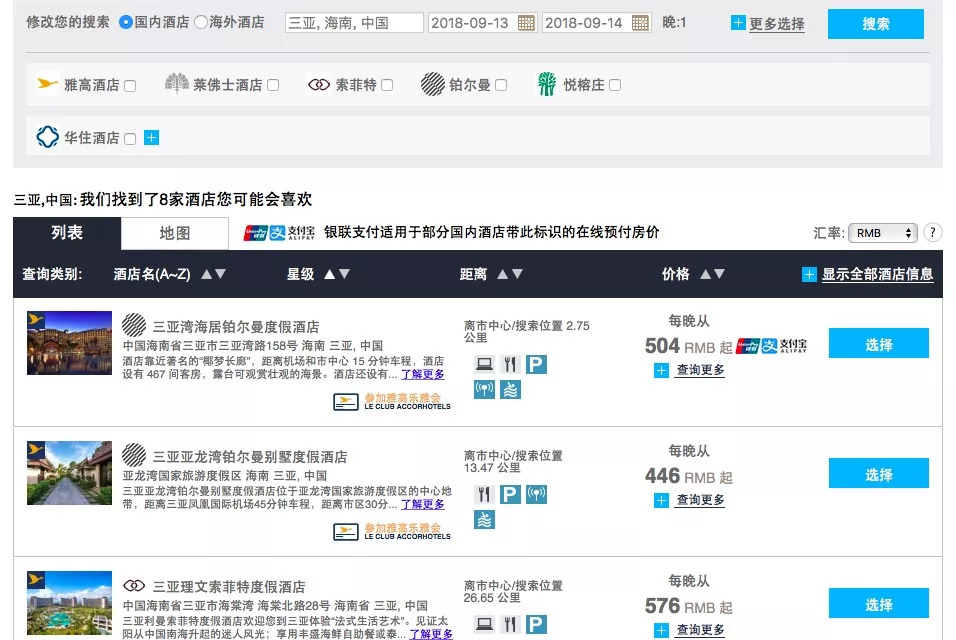Select the 海外酒店 radio button
This screenshot has height=640, width=956.
pyautogui.click(x=201, y=23)
